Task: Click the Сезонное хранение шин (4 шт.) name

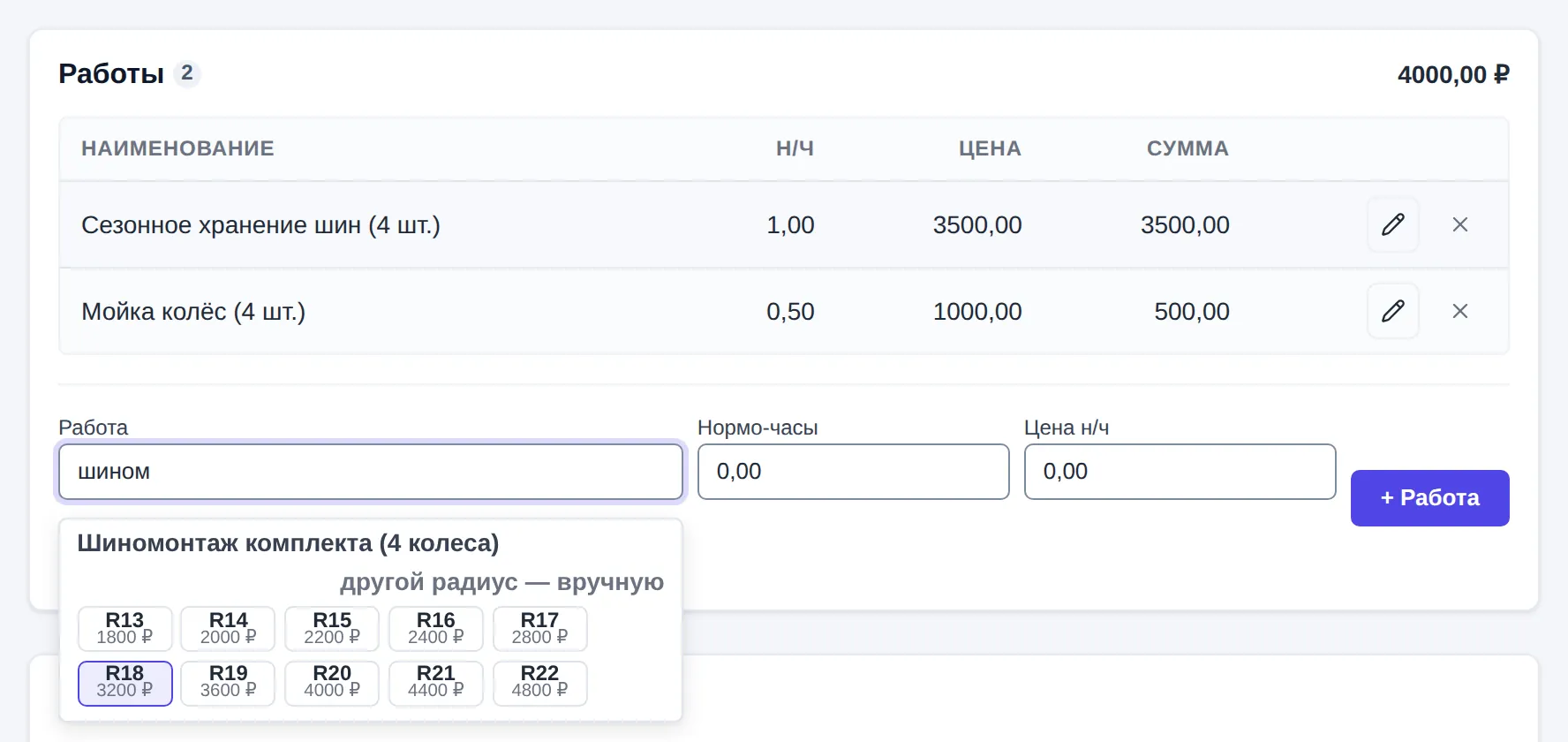Action: click(260, 225)
